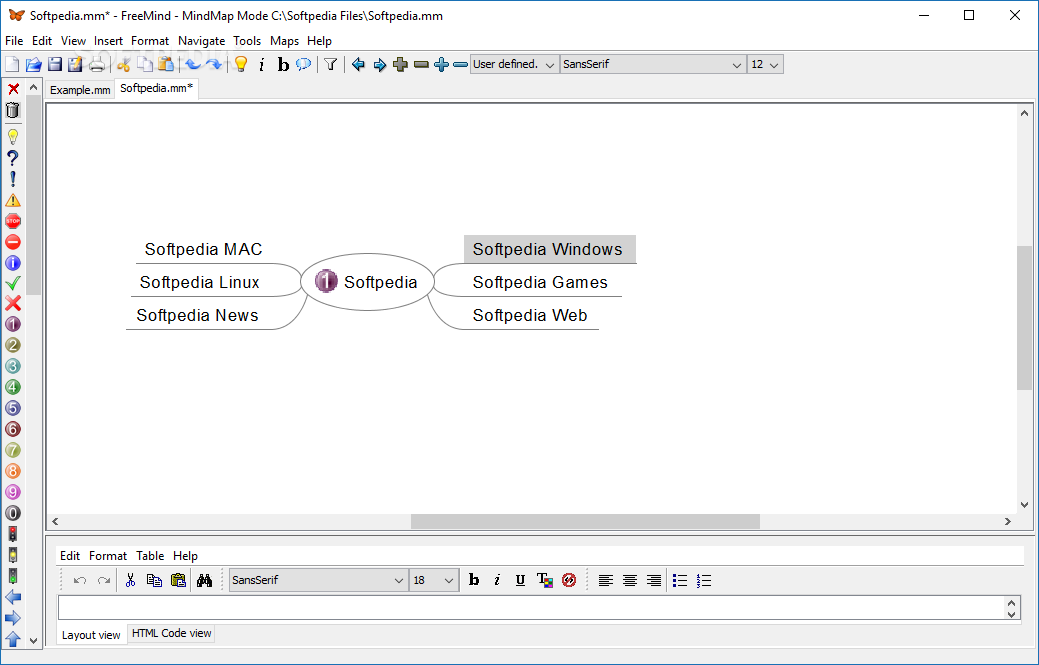Select the Softpedia MAC node
Image resolution: width=1039 pixels, height=665 pixels.
(x=203, y=249)
